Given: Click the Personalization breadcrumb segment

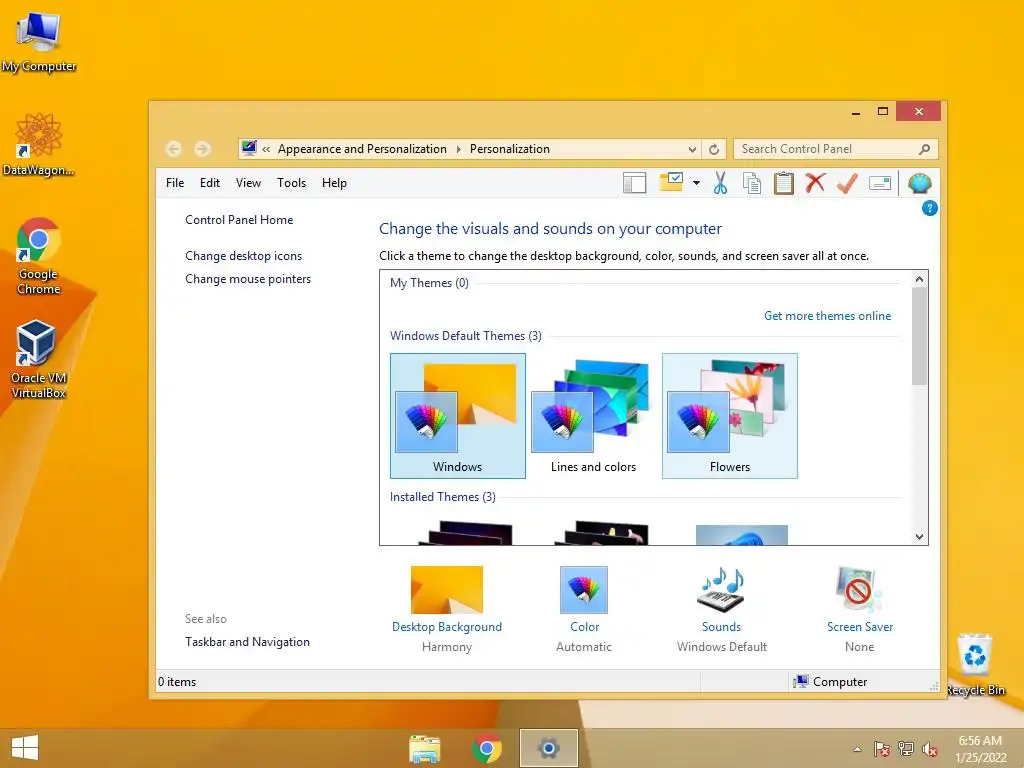Looking at the screenshot, I should (x=510, y=150).
